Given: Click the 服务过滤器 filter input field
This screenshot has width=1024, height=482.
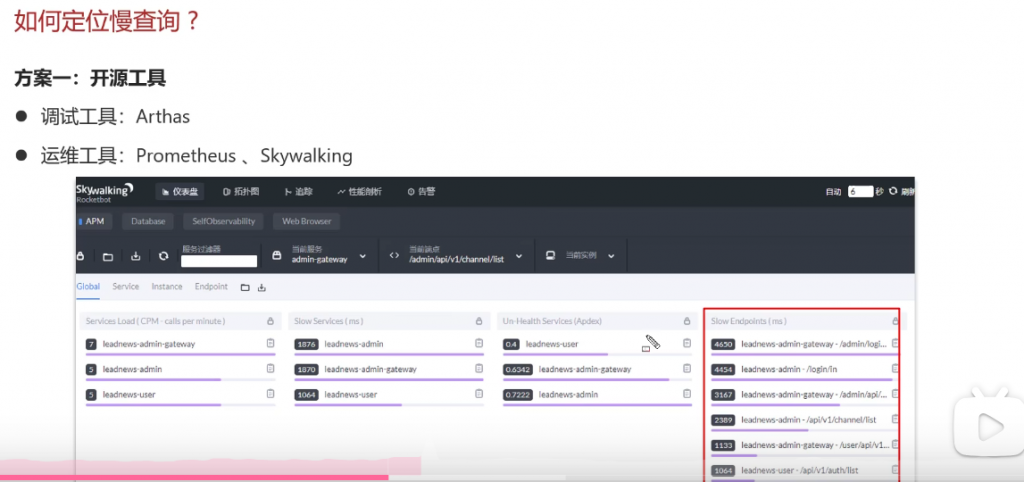Looking at the screenshot, I should click(218, 261).
